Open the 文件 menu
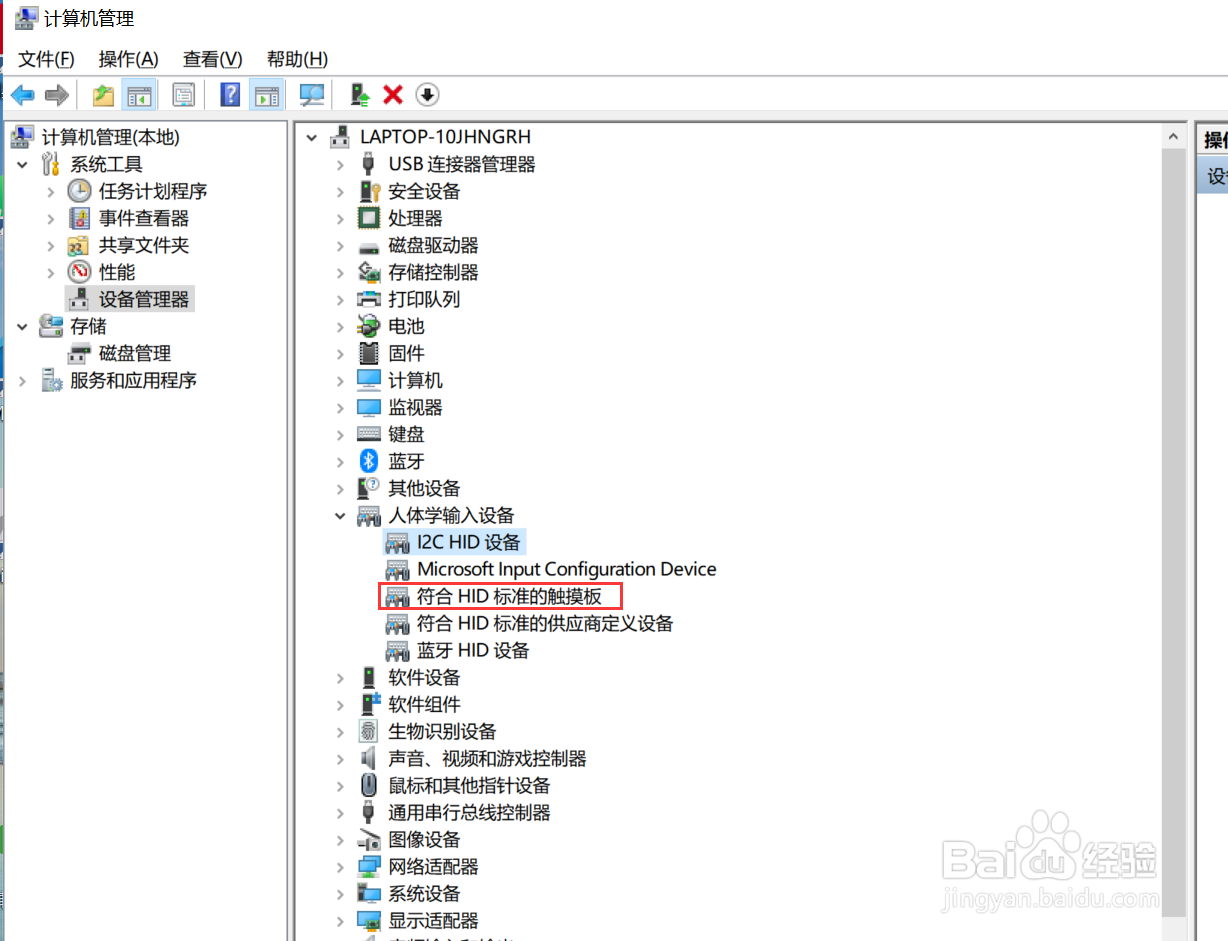The height and width of the screenshot is (941, 1228). click(x=43, y=59)
